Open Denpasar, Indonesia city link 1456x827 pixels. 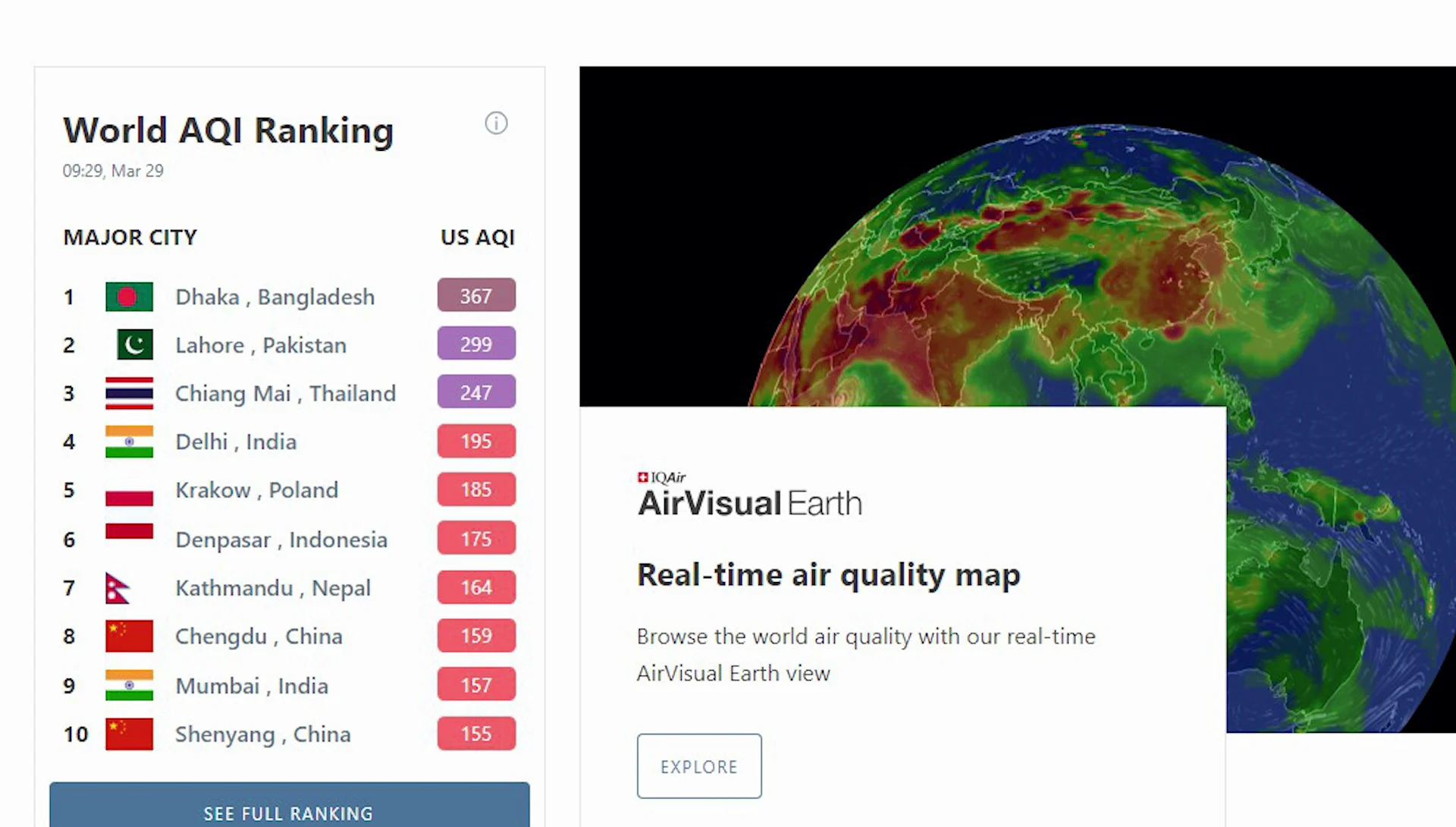pos(281,539)
